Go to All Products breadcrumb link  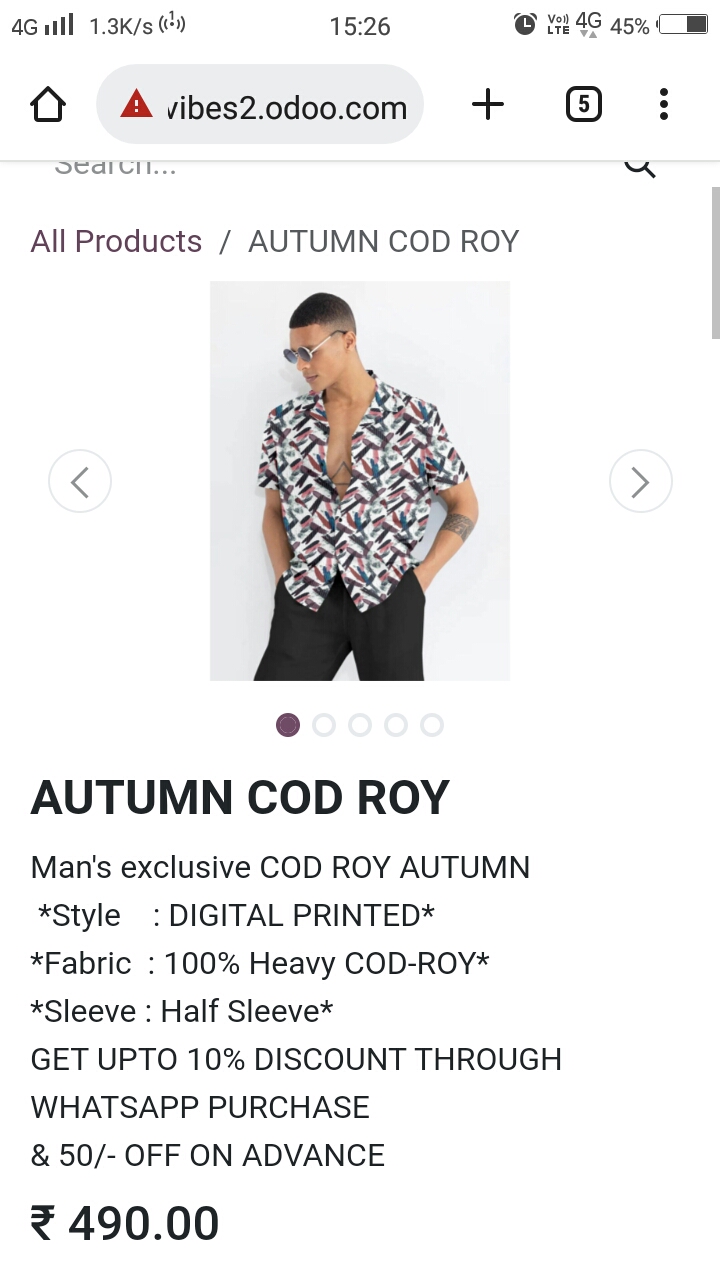click(x=116, y=241)
